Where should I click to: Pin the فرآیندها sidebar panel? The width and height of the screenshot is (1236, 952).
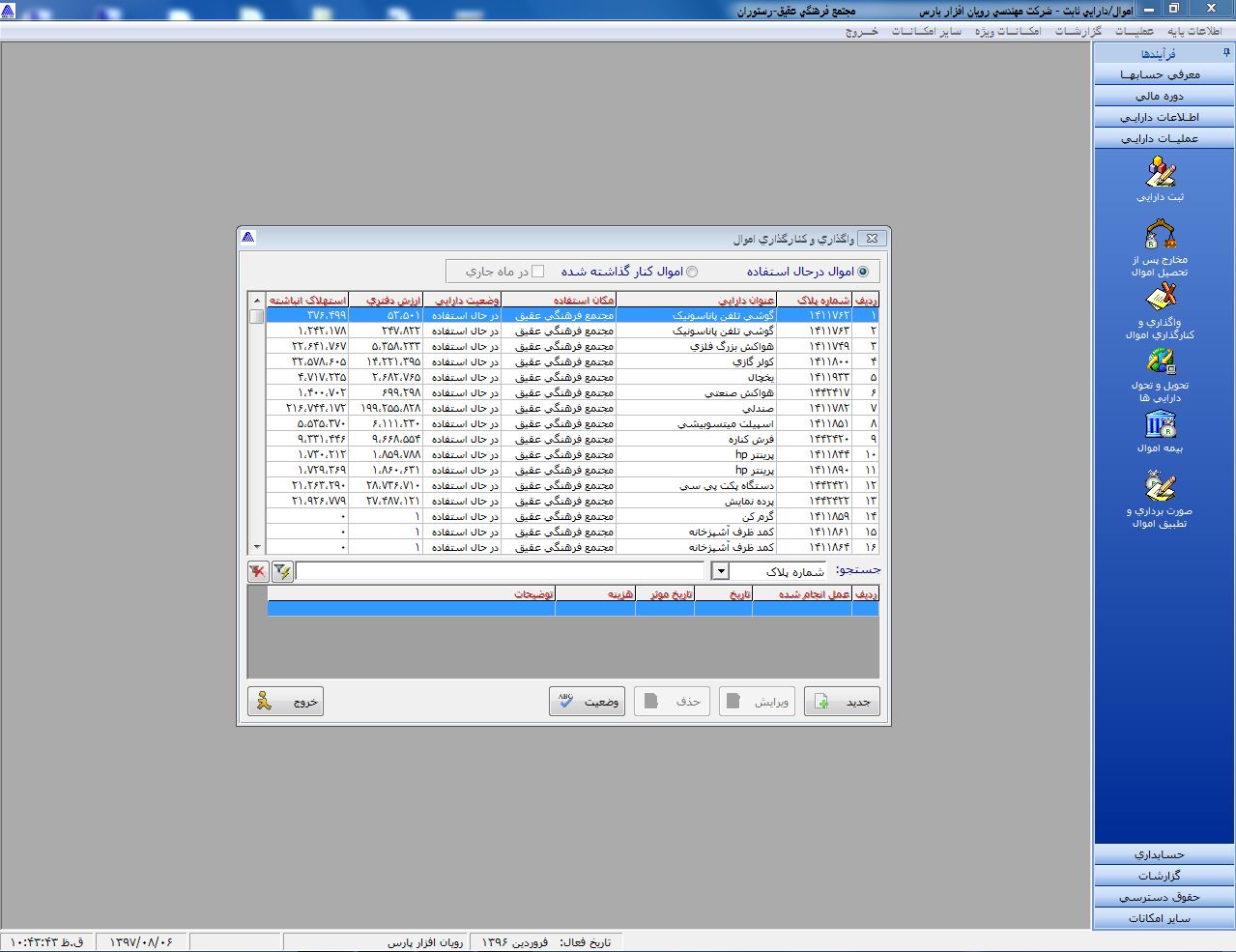coord(1225,52)
